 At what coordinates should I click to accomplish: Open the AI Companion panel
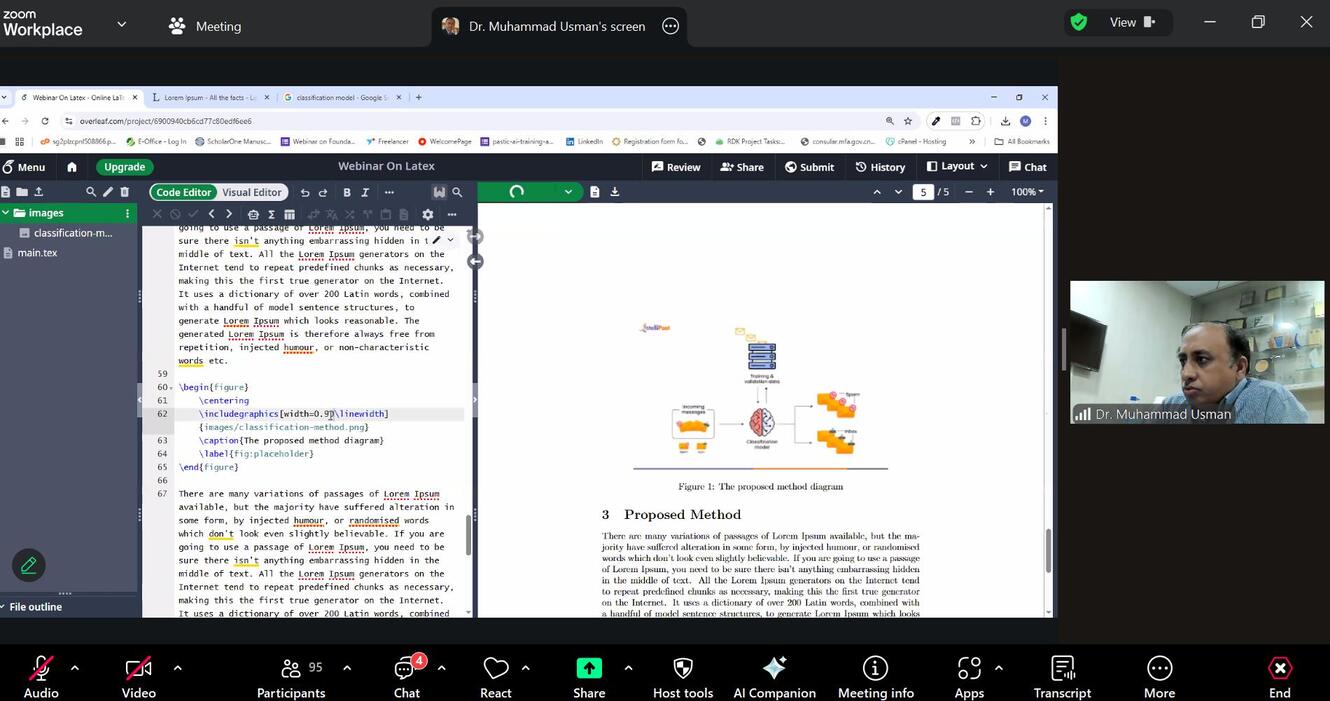(774, 677)
